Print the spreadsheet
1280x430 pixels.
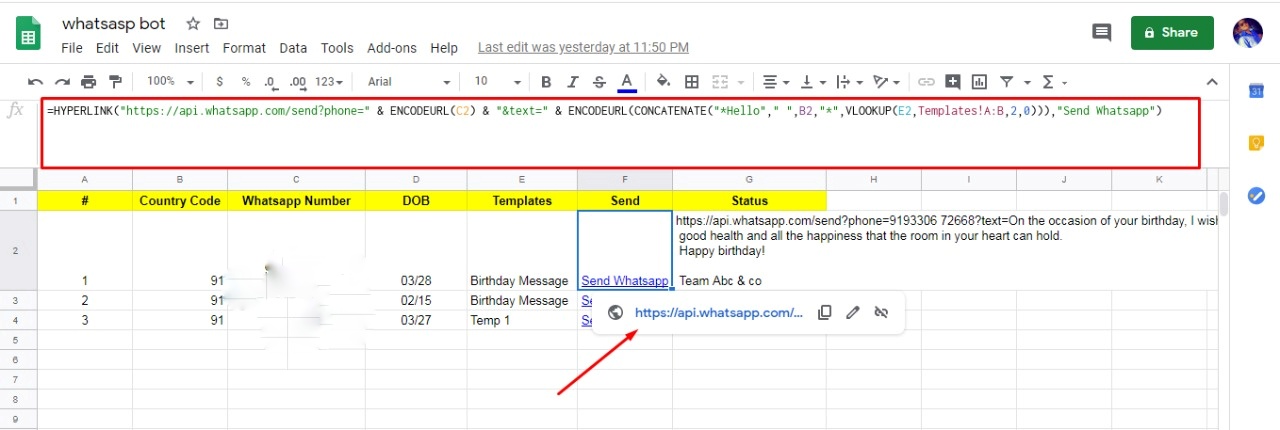88,82
